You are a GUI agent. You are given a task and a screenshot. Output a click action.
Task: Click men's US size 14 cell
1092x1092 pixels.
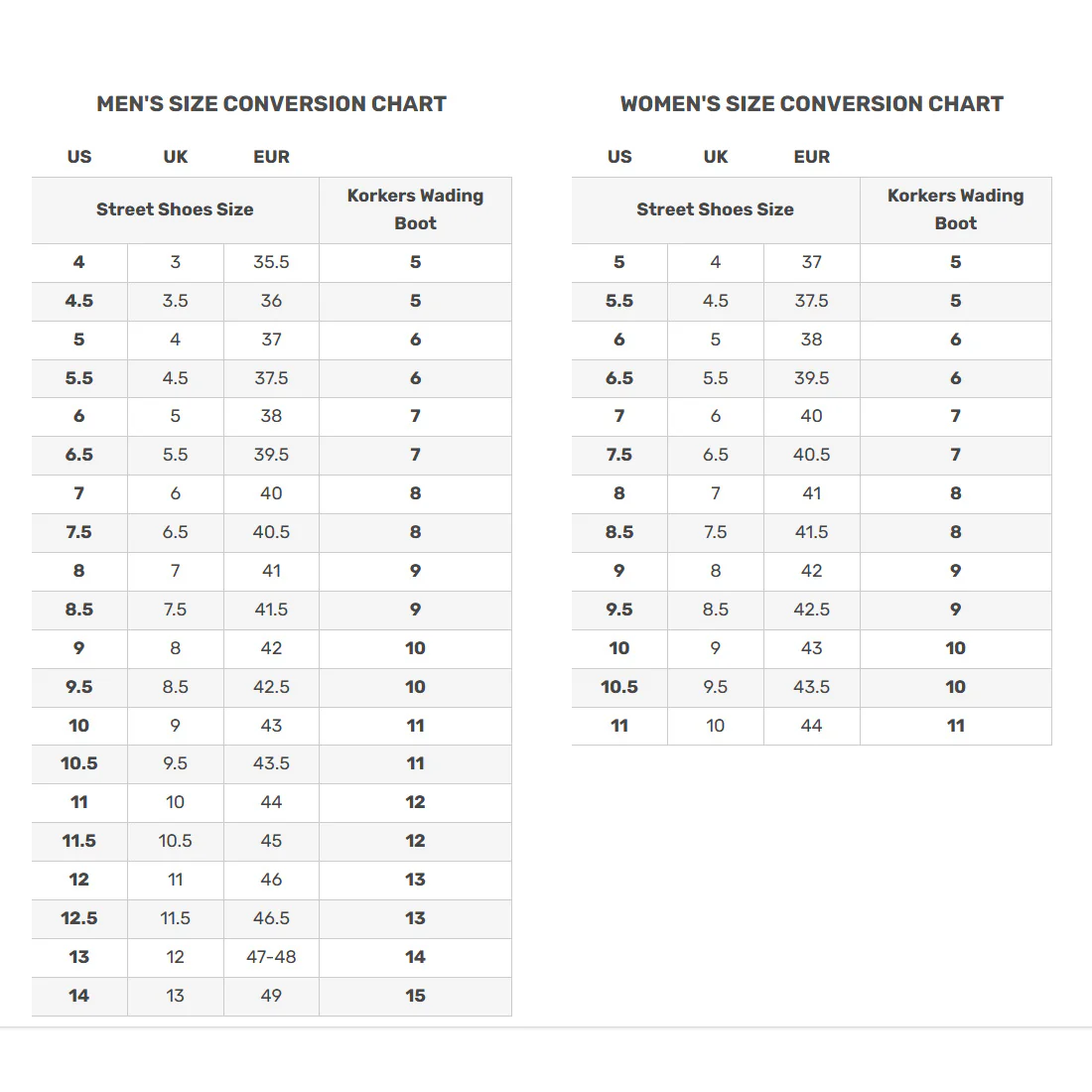coord(79,996)
